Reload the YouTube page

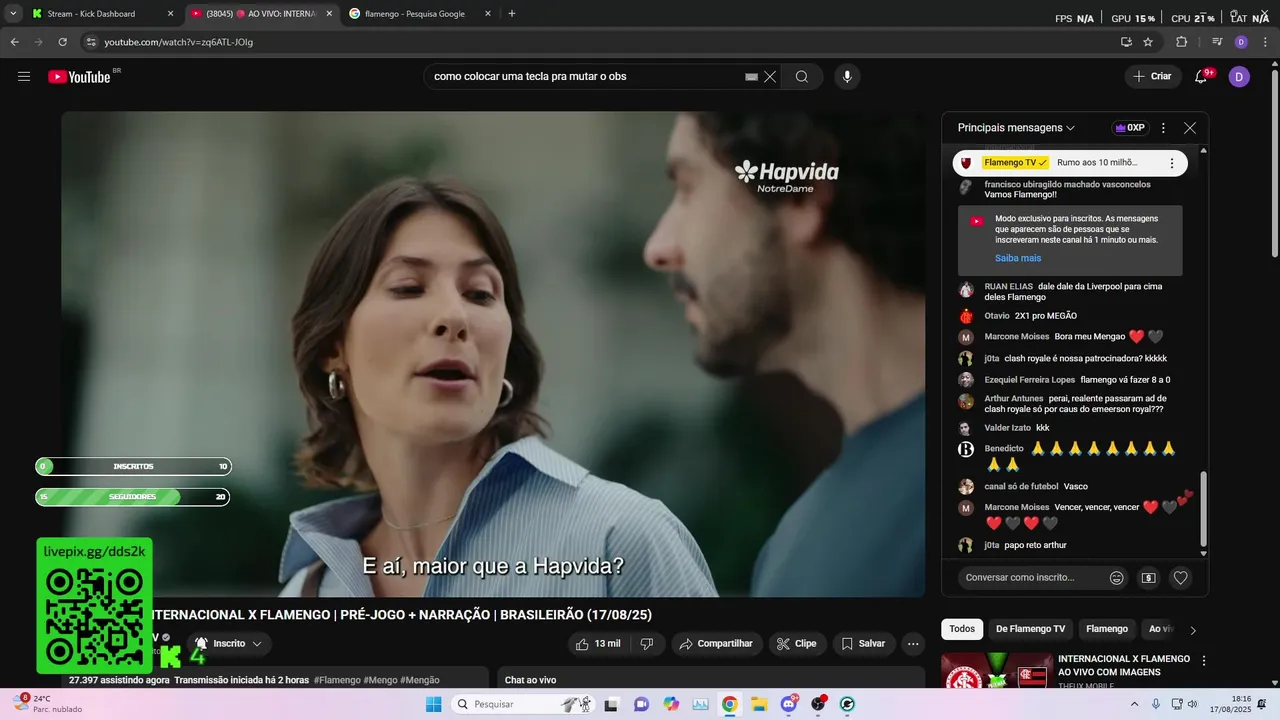(x=62, y=42)
